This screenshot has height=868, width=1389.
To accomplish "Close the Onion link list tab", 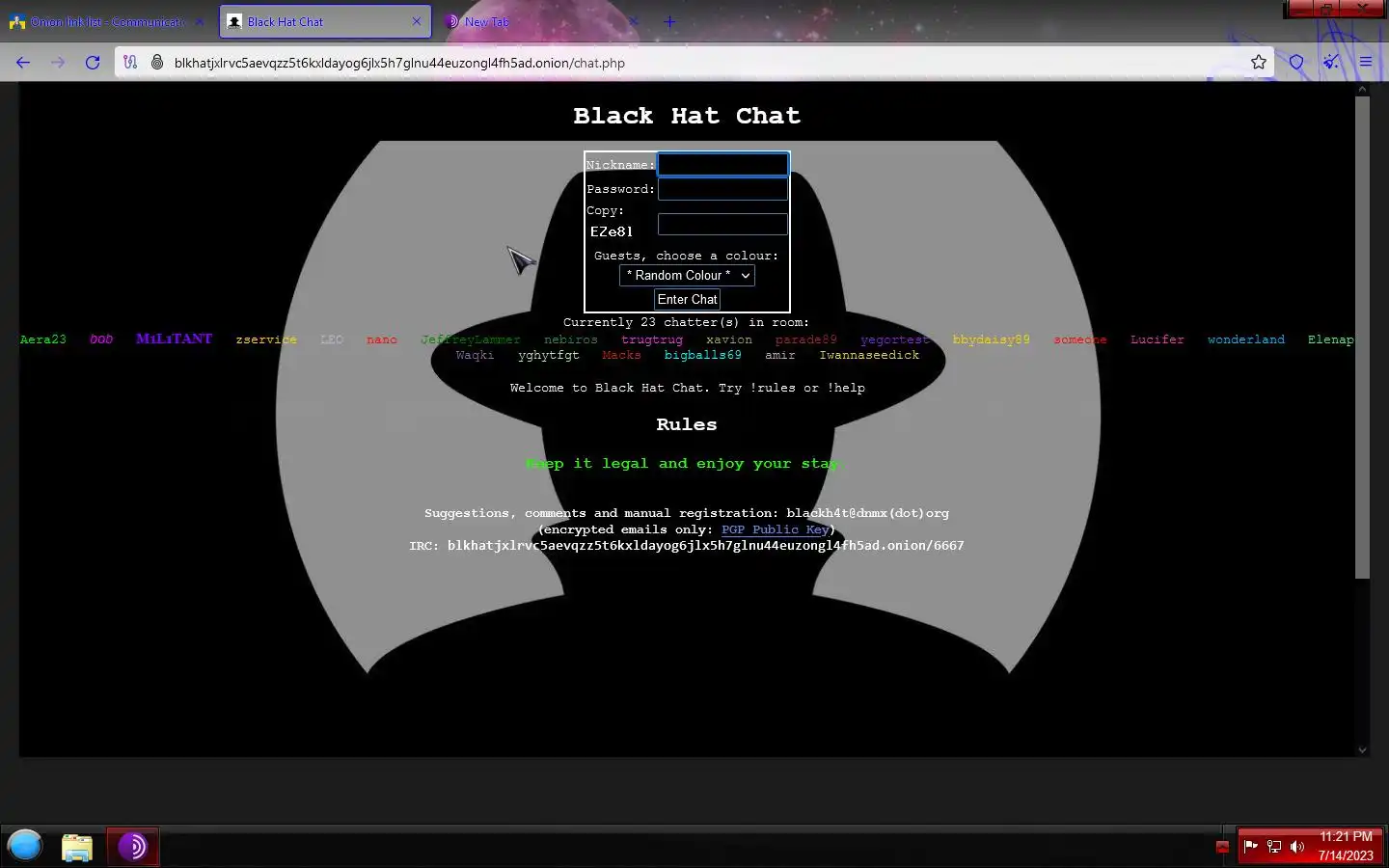I will click(x=200, y=21).
